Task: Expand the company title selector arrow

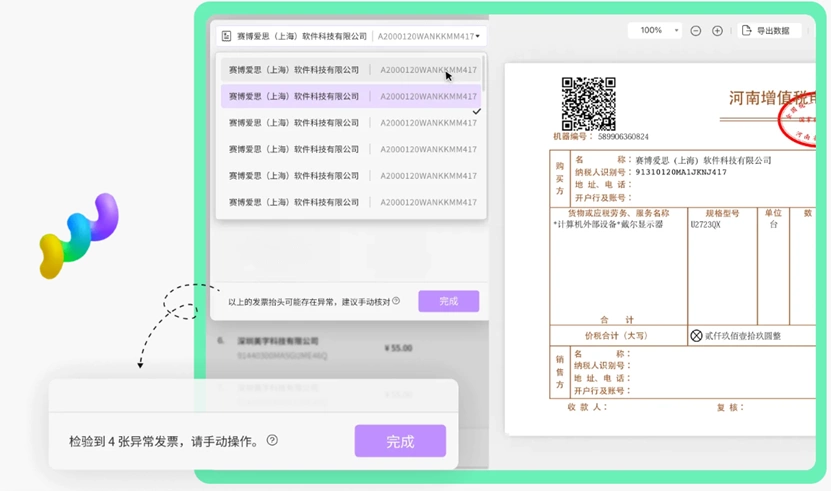Action: tap(478, 36)
